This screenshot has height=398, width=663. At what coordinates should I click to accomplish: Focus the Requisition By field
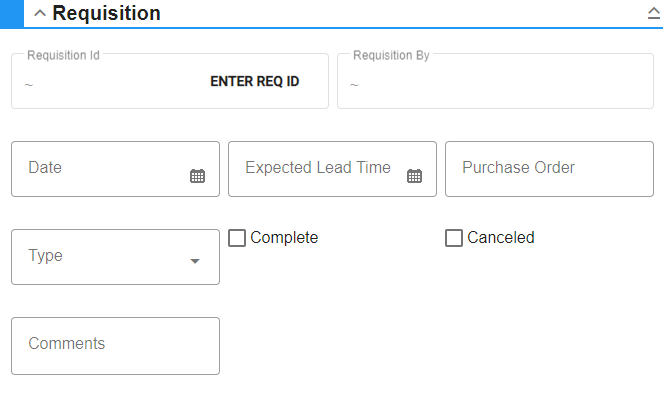click(496, 81)
